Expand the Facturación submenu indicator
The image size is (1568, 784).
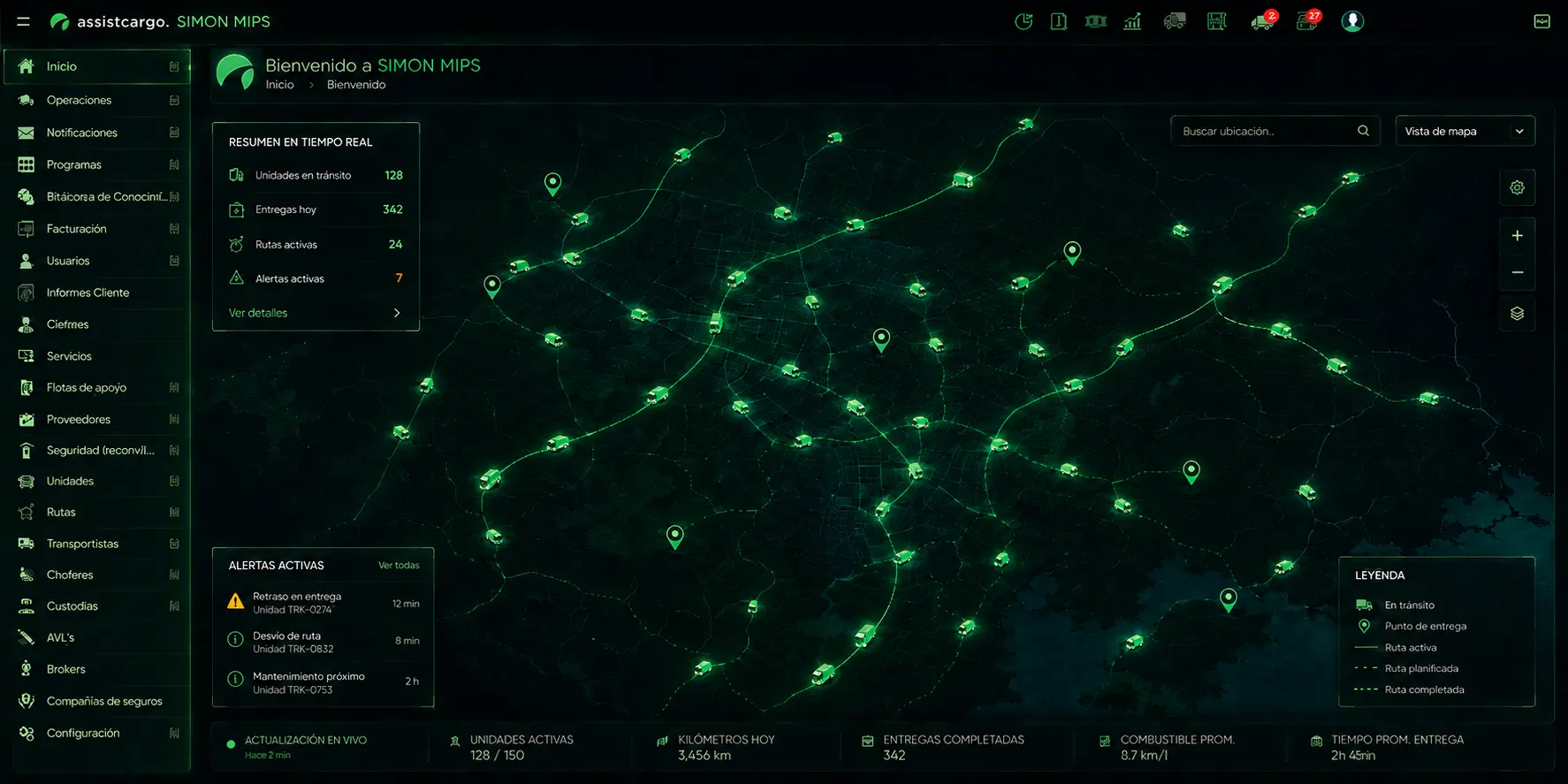(174, 229)
